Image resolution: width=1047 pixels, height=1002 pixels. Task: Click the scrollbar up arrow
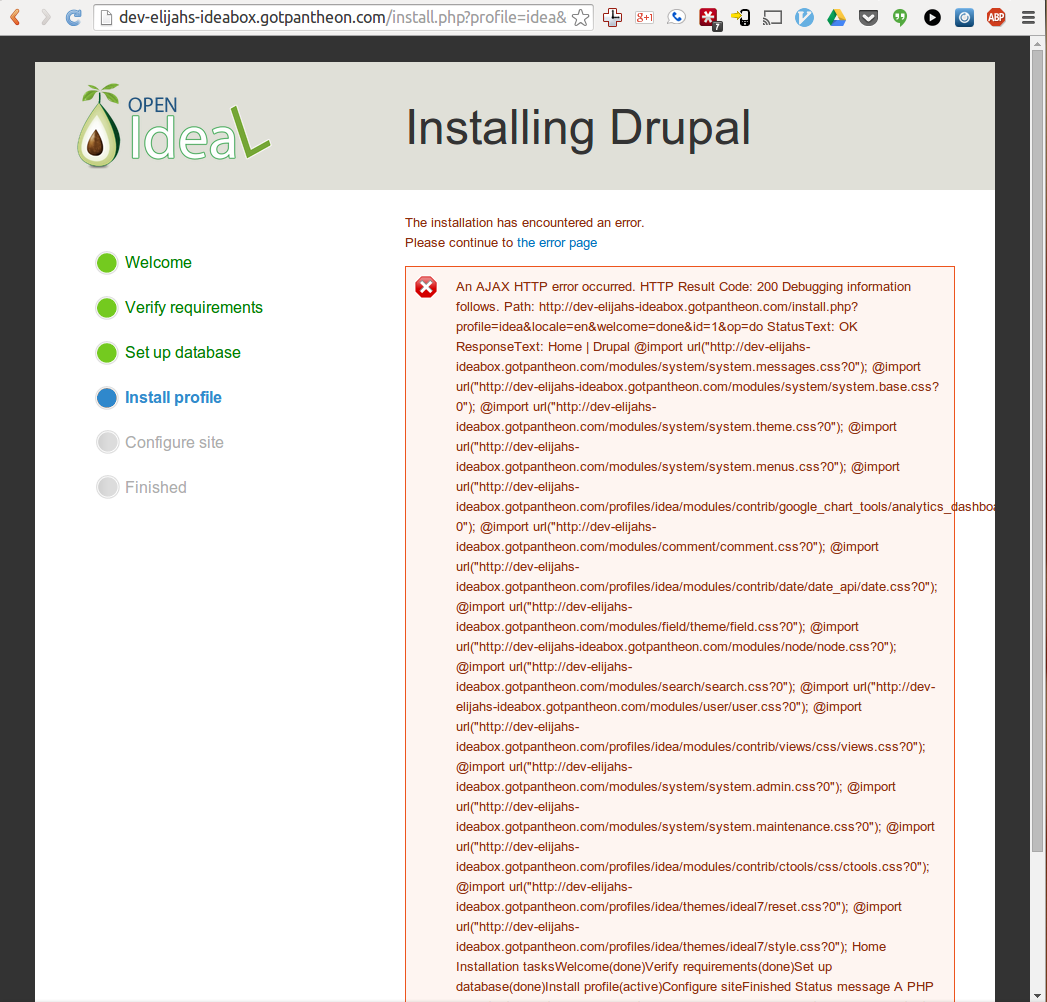[1037, 43]
